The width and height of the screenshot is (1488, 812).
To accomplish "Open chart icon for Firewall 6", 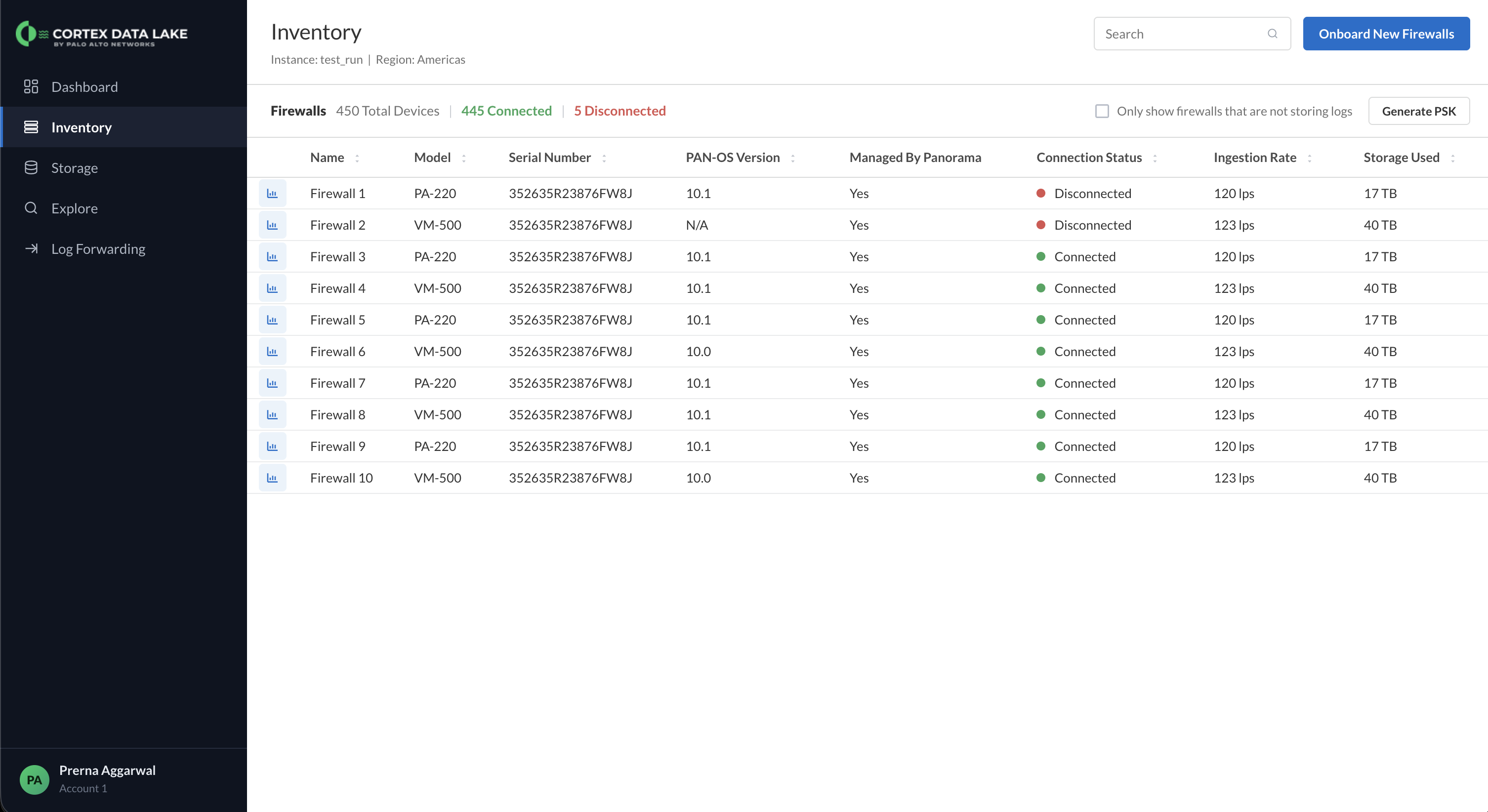I will click(x=272, y=352).
